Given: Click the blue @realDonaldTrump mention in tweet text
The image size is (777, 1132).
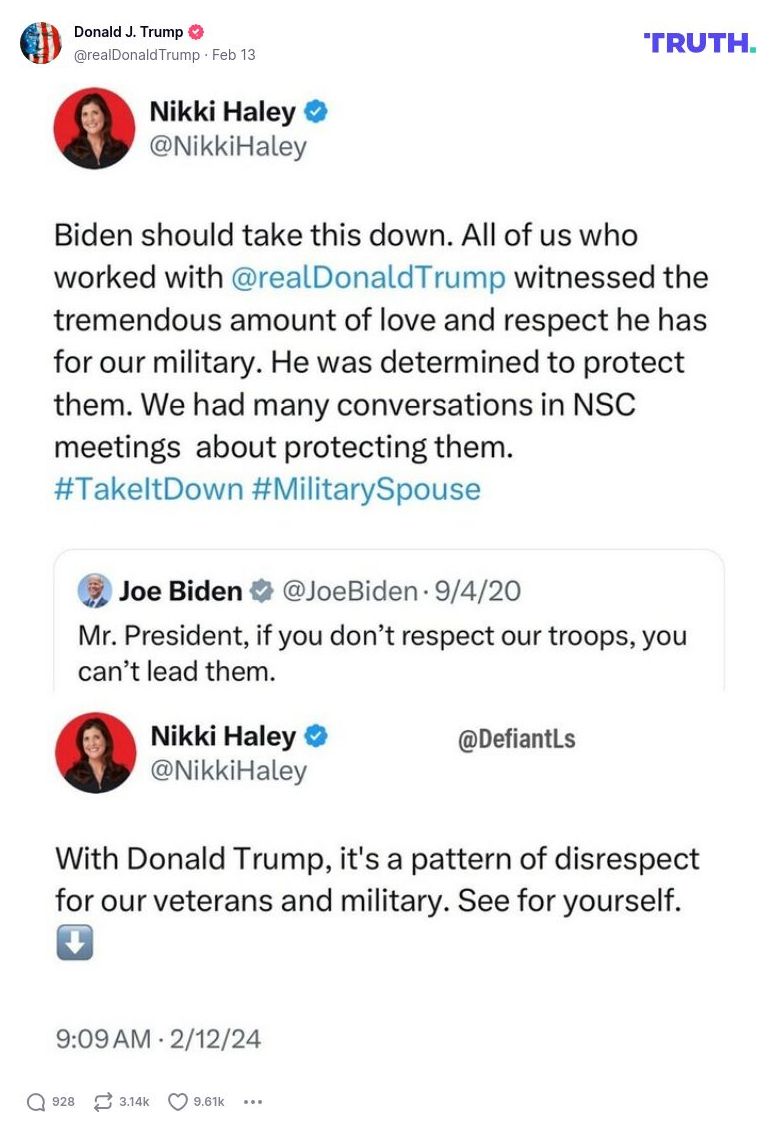Looking at the screenshot, I should point(368,277).
